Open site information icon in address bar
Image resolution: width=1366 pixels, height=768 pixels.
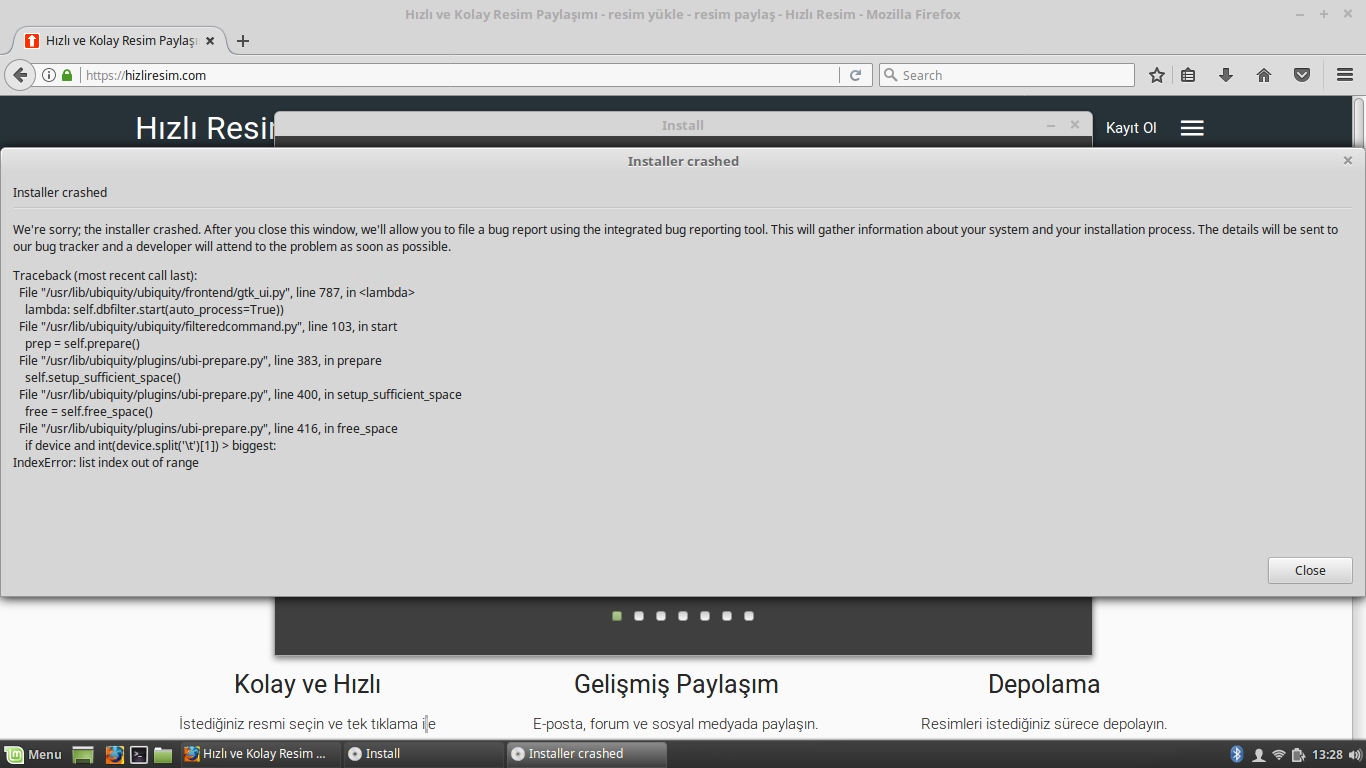(x=49, y=75)
